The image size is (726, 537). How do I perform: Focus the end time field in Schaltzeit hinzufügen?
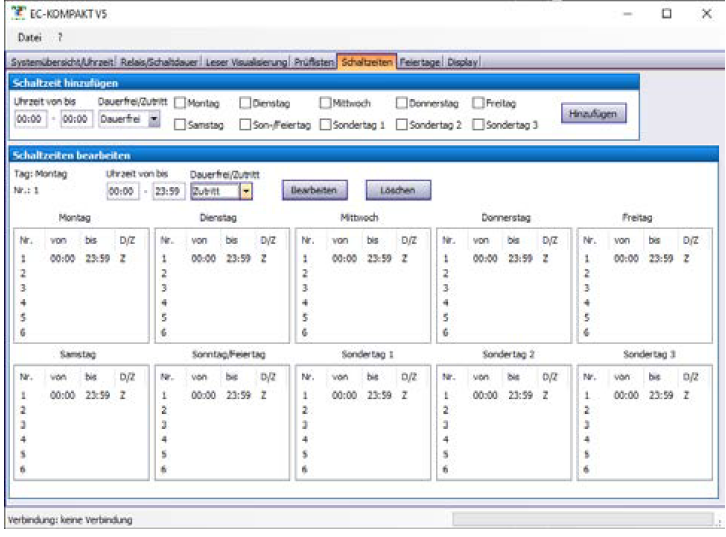(76, 119)
